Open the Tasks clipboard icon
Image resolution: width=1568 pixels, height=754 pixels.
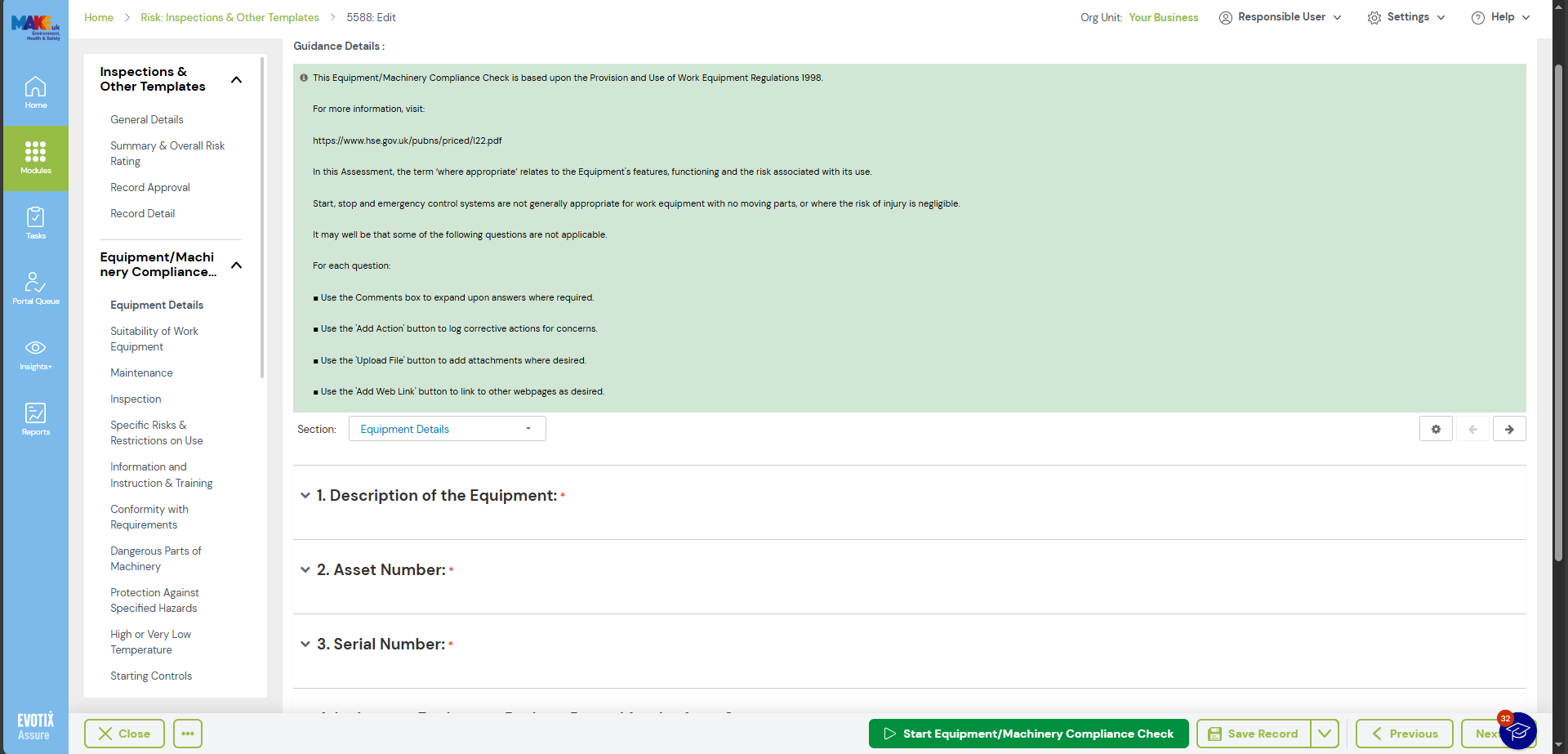point(35,223)
